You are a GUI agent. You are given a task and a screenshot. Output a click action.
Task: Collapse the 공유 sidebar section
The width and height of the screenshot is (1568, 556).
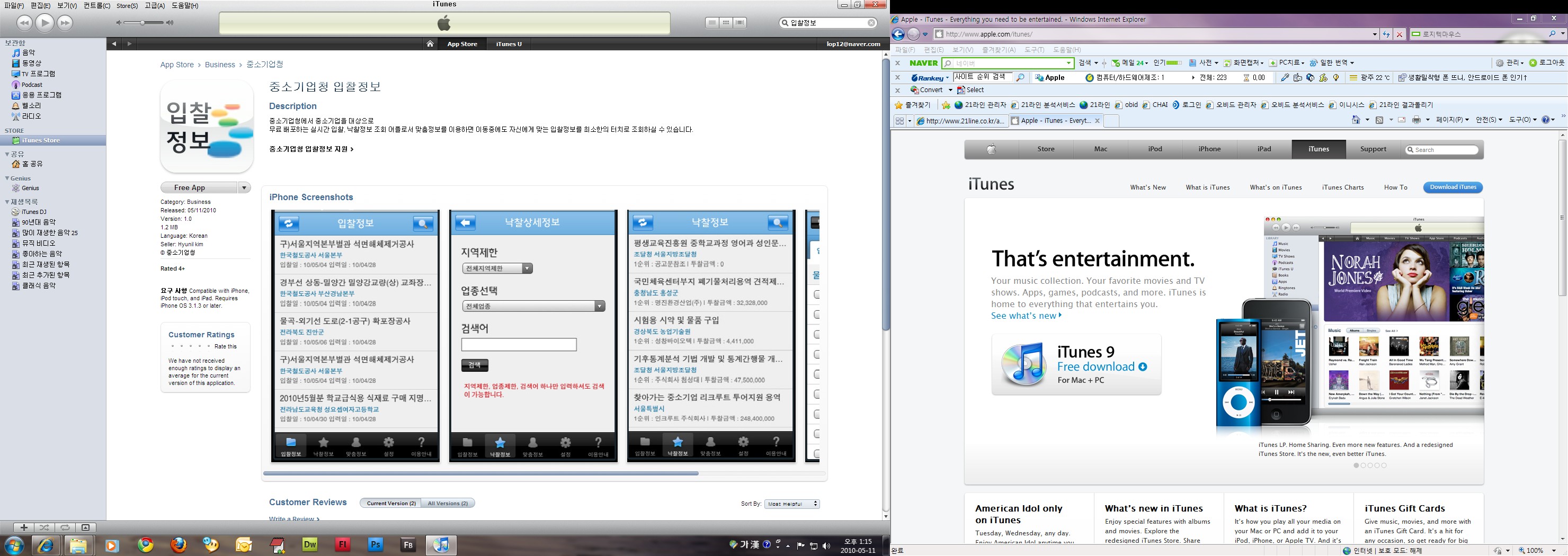click(x=7, y=154)
